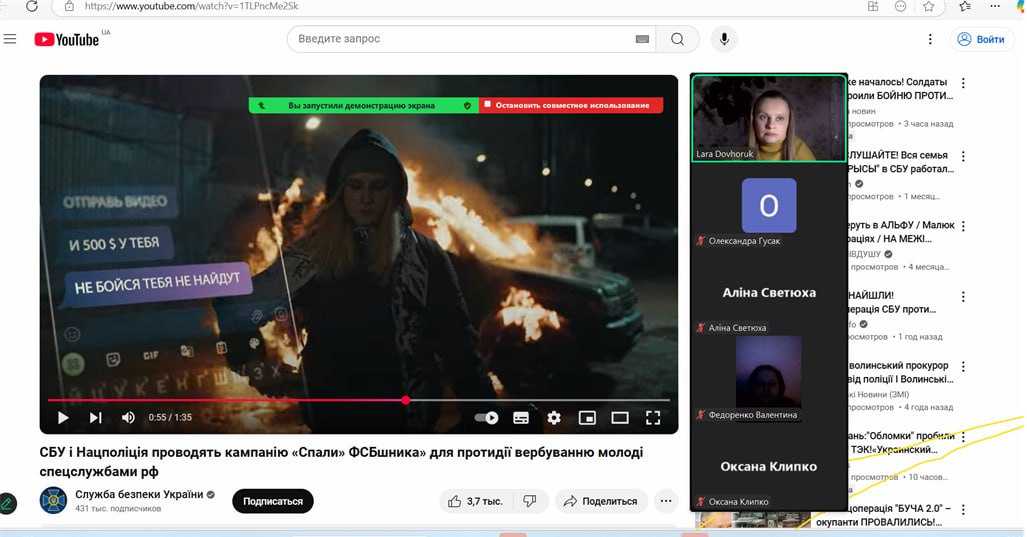Skip to next video in player
The image size is (1027, 537).
pyautogui.click(x=96, y=418)
